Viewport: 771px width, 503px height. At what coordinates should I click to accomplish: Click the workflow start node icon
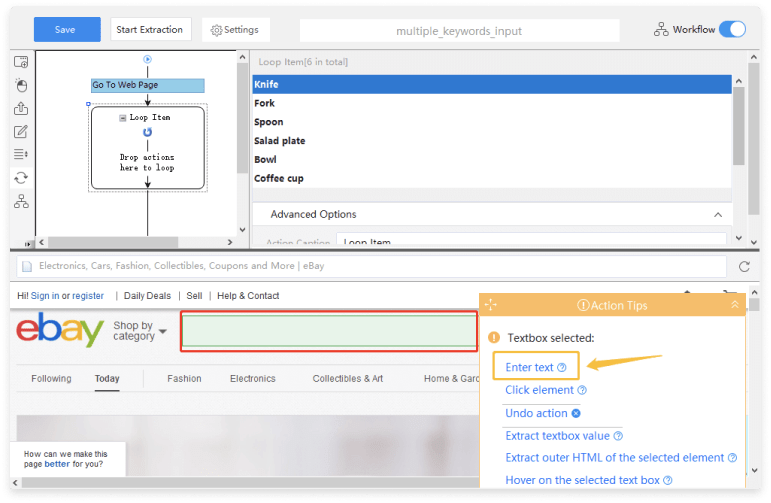[x=147, y=59]
